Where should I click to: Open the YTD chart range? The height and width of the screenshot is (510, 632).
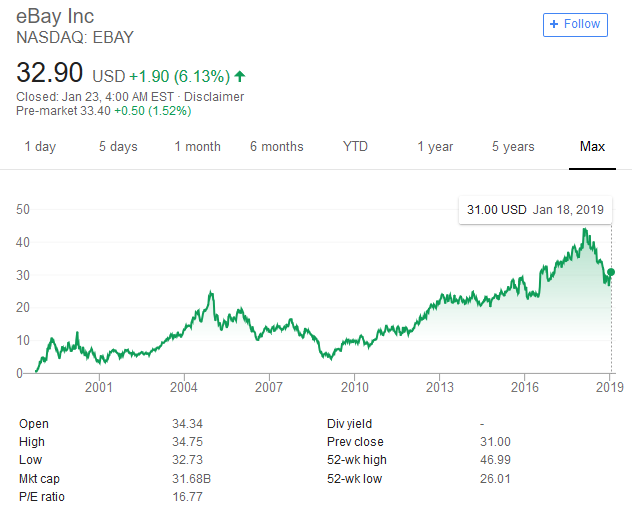[x=355, y=146]
